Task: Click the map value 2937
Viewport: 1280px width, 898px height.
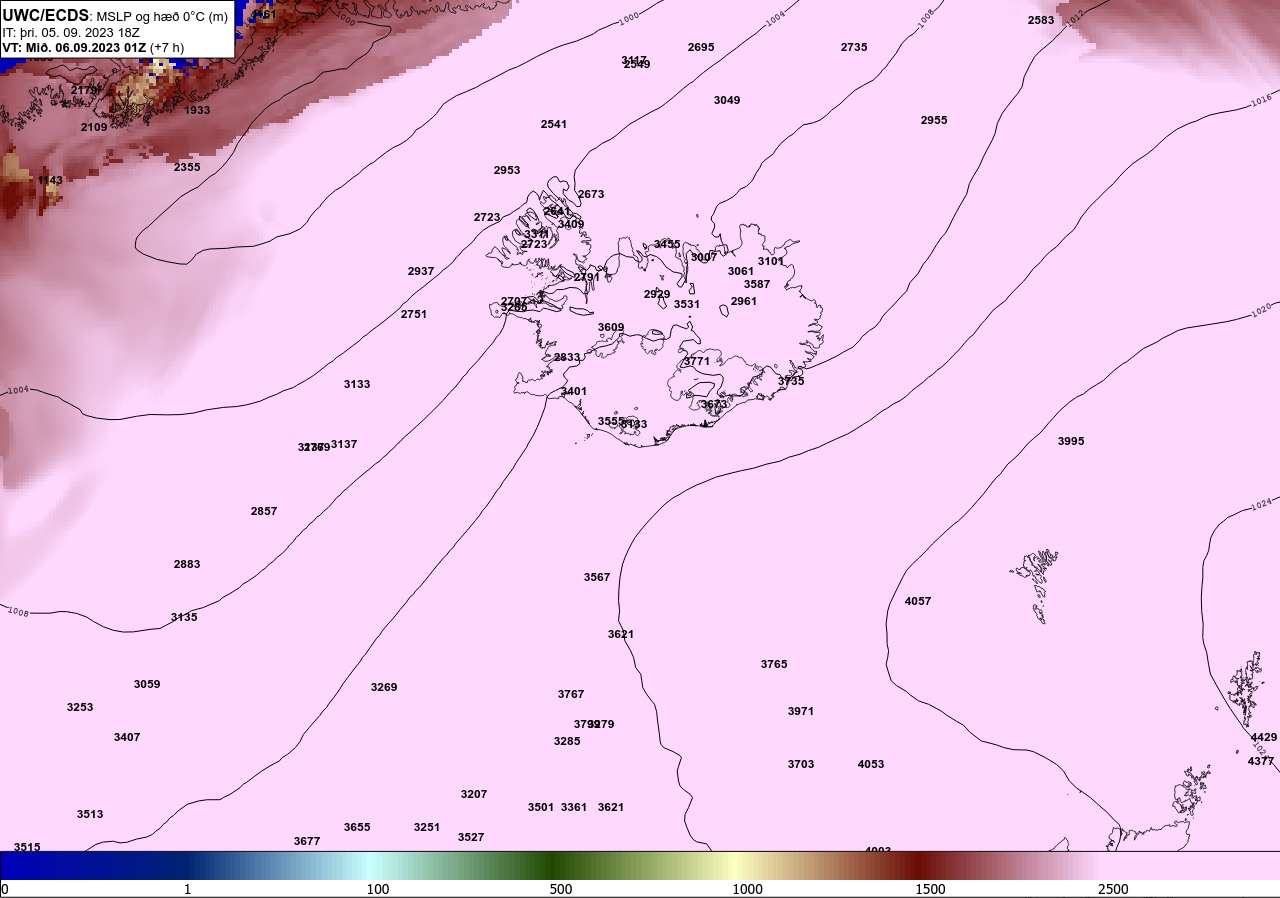Action: (421, 271)
